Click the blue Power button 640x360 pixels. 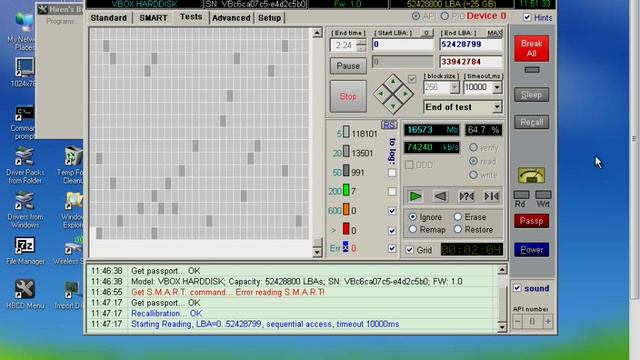tap(531, 249)
